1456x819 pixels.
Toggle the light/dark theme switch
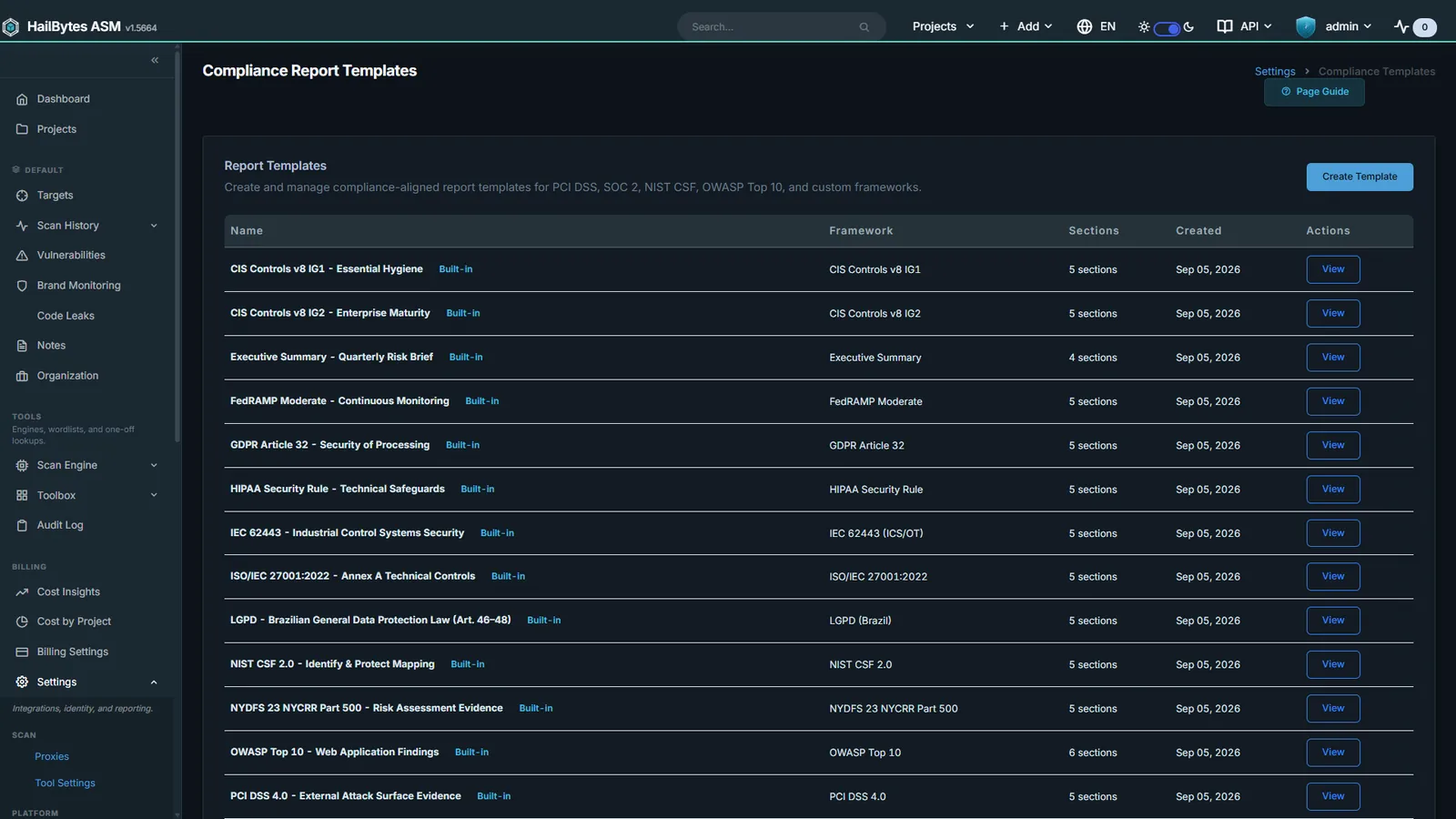tap(1167, 28)
